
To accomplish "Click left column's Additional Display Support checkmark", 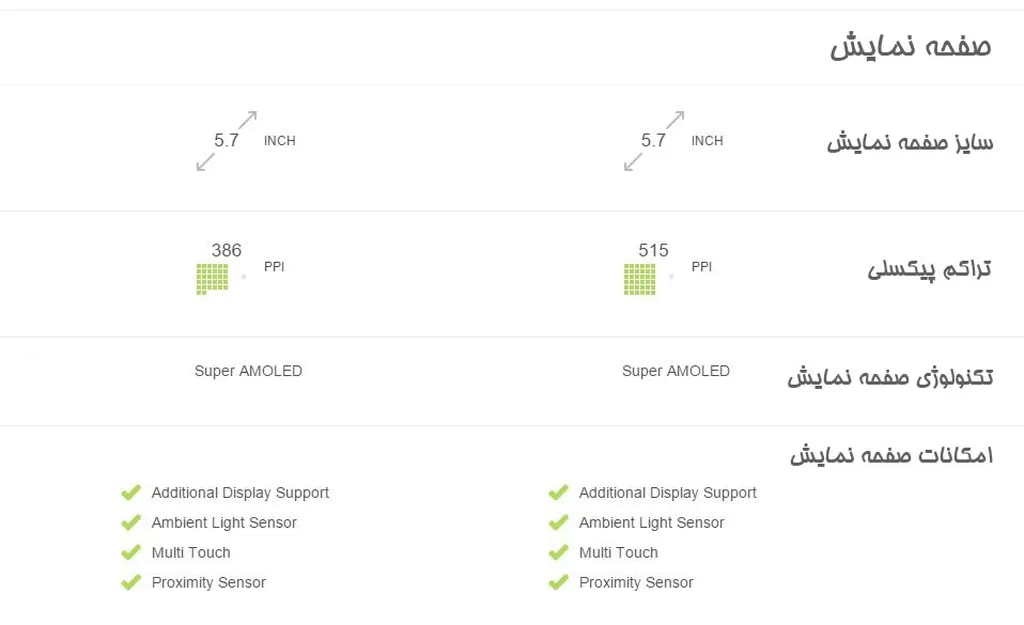I will [131, 493].
